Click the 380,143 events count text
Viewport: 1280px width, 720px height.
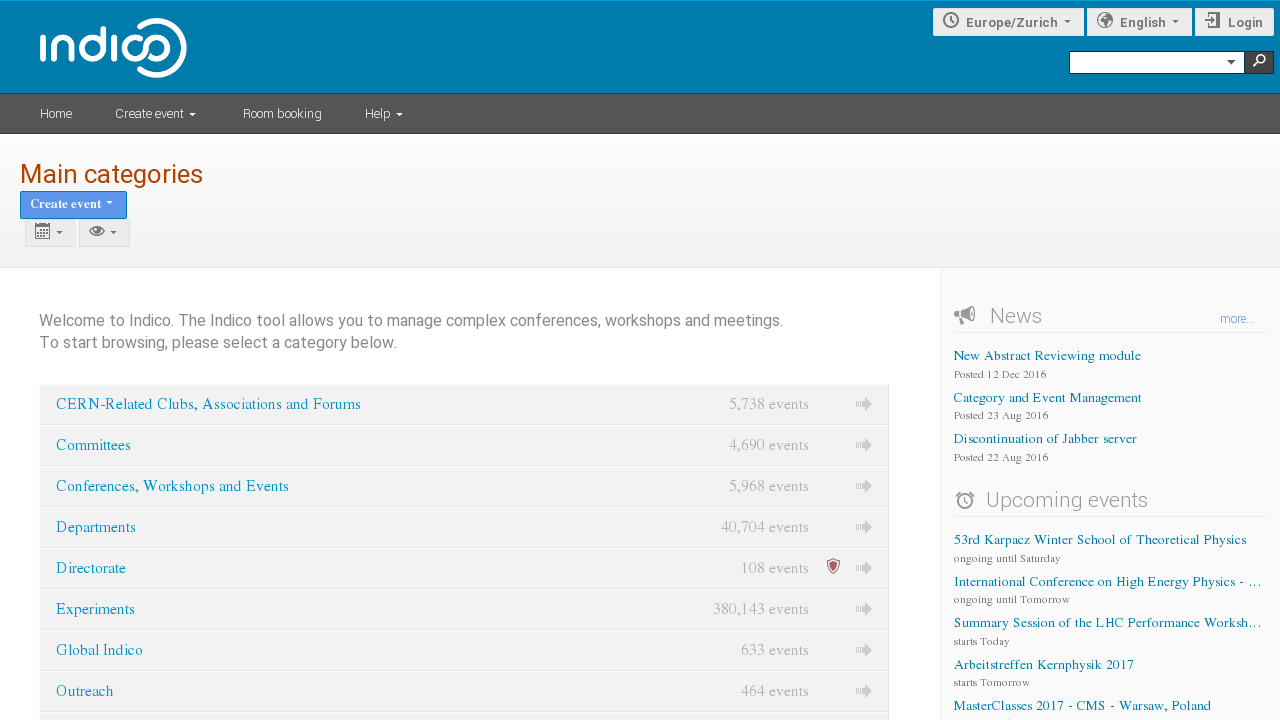click(761, 609)
